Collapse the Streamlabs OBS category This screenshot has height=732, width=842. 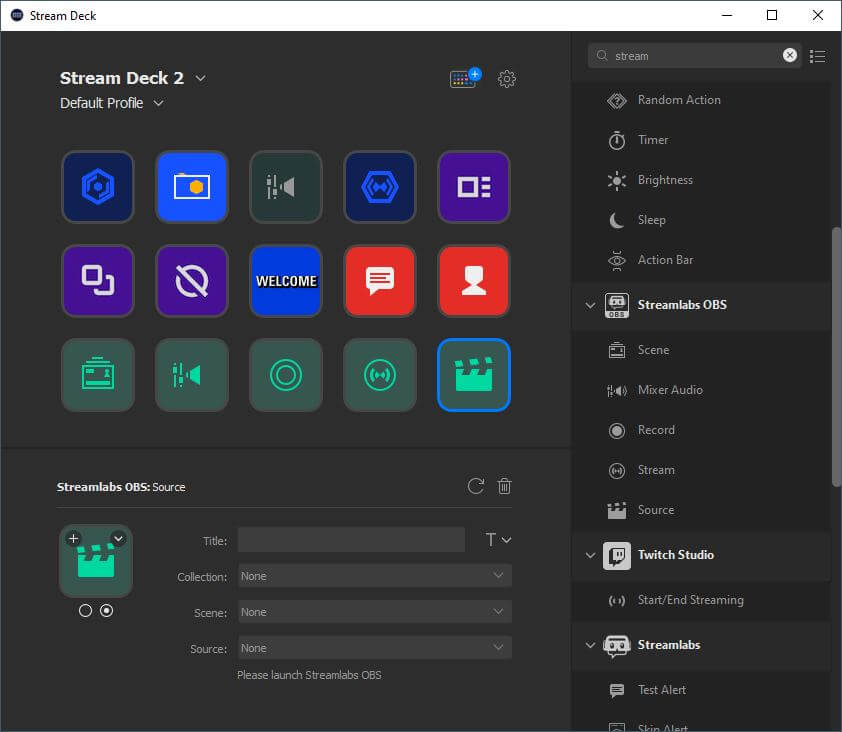pyautogui.click(x=590, y=305)
